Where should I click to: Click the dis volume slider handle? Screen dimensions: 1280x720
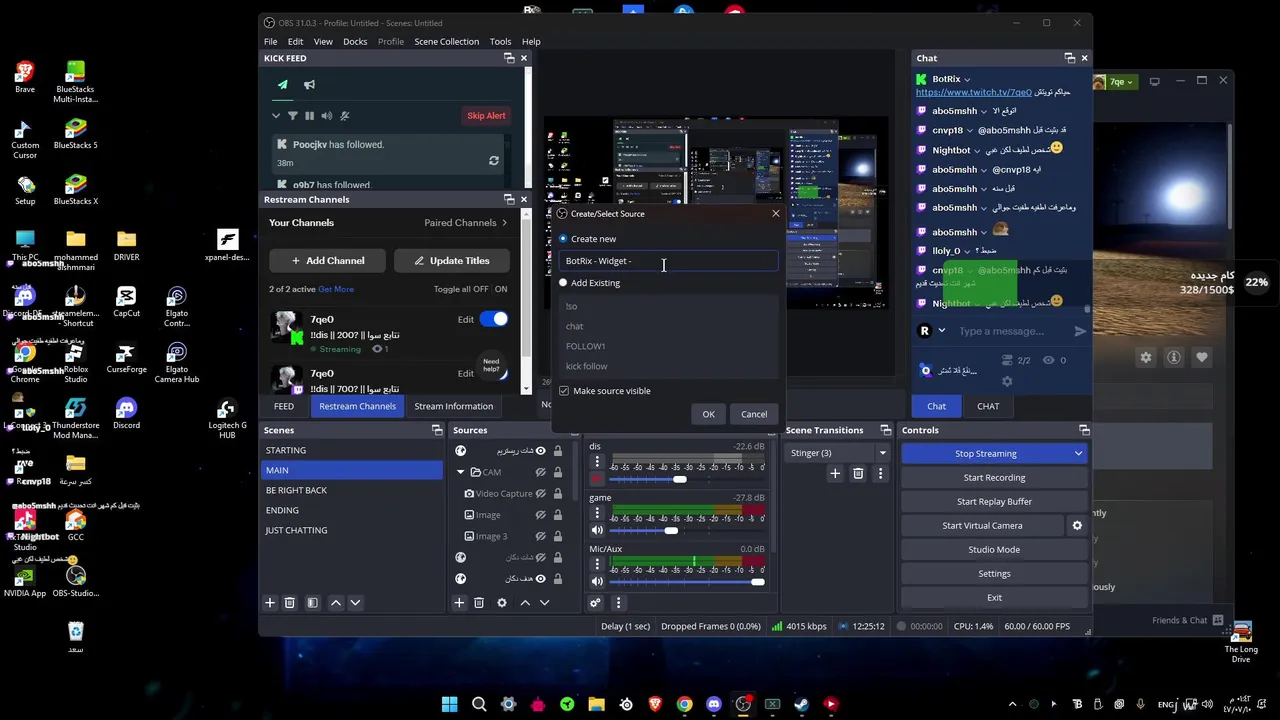pos(680,479)
